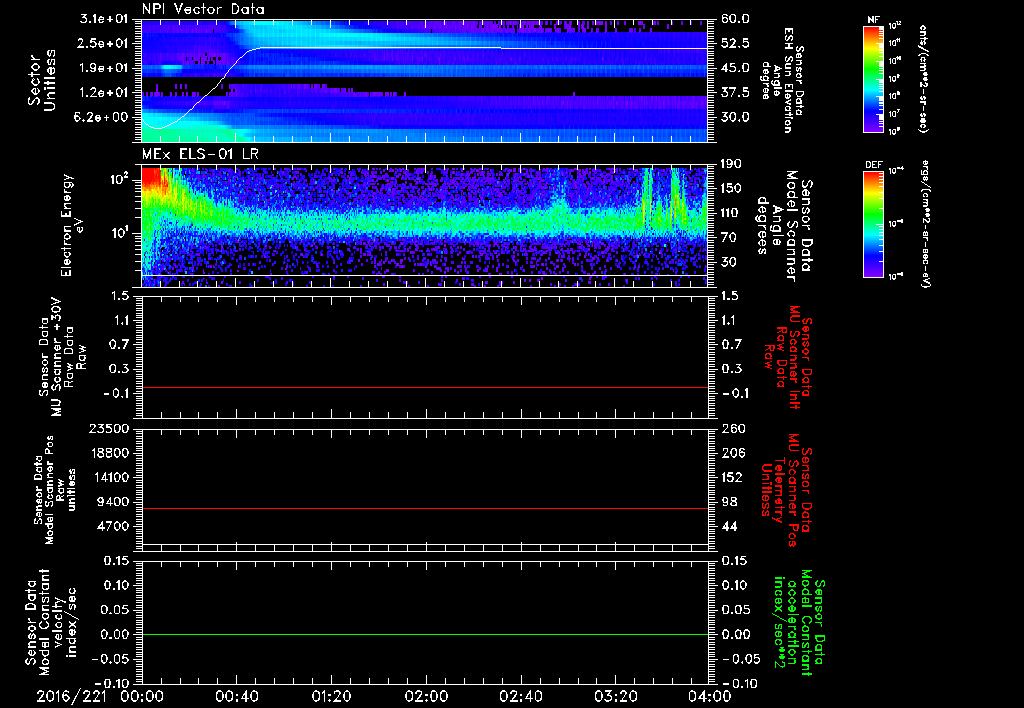Click the '00:40' time axis label
The image size is (1024, 708).
tap(236, 696)
